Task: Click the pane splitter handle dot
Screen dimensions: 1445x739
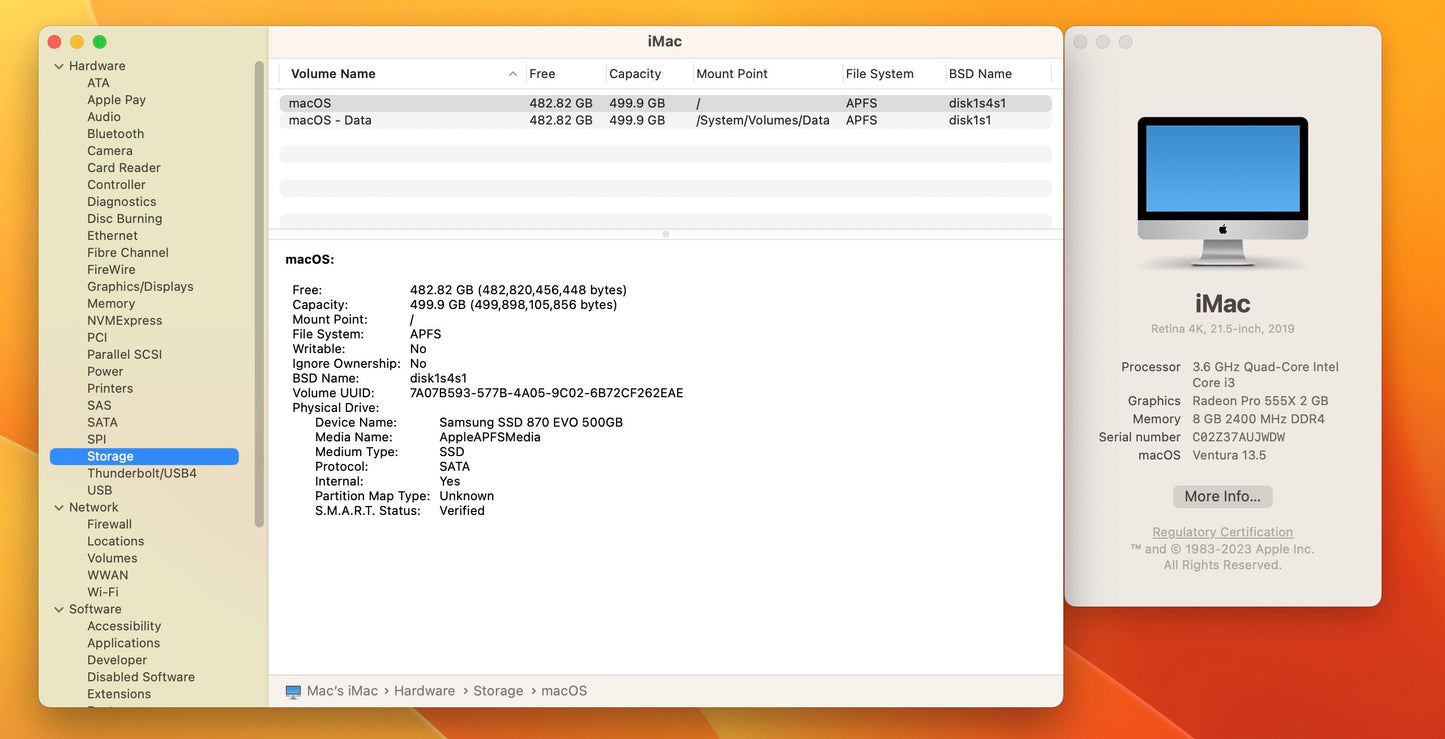Action: 666,234
